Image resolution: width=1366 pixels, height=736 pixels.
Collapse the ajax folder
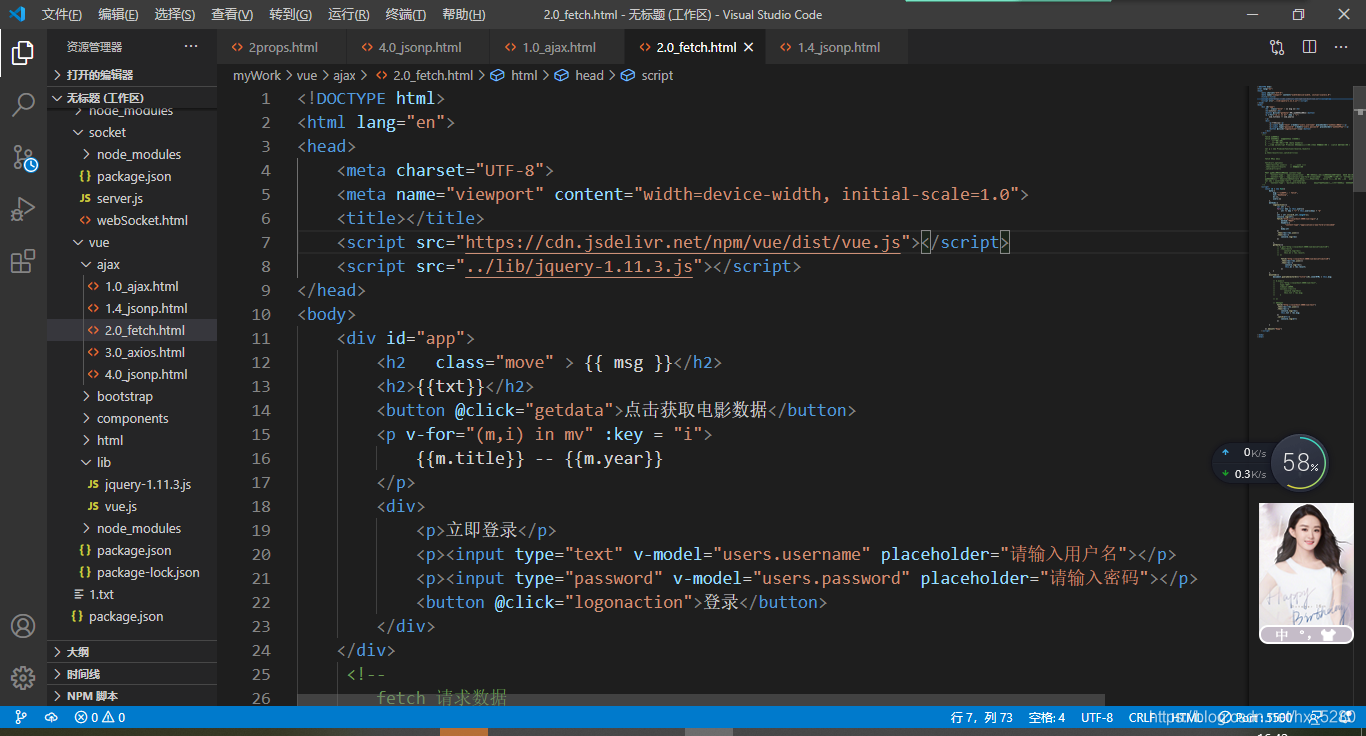pos(108,264)
